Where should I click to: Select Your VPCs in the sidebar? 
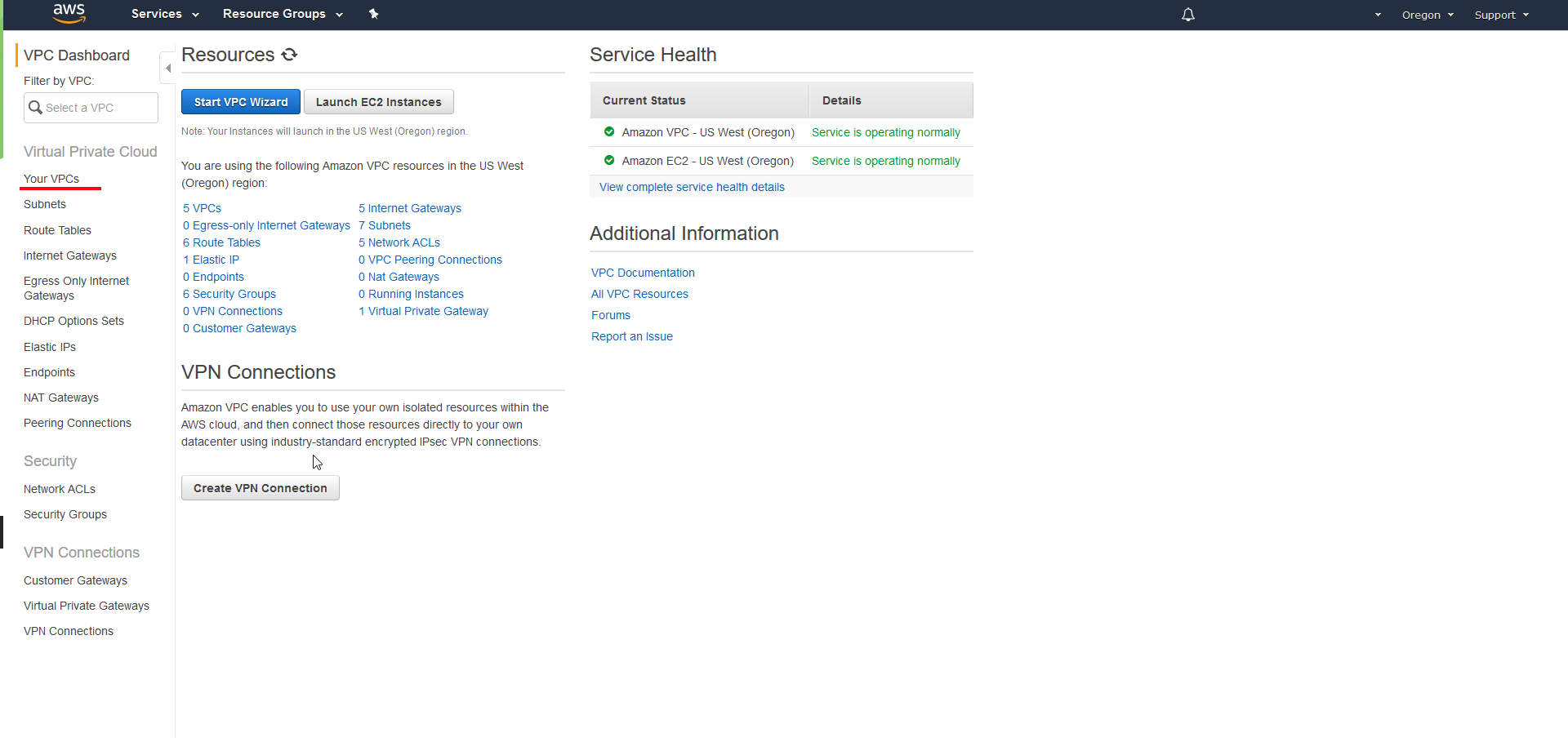pos(51,179)
